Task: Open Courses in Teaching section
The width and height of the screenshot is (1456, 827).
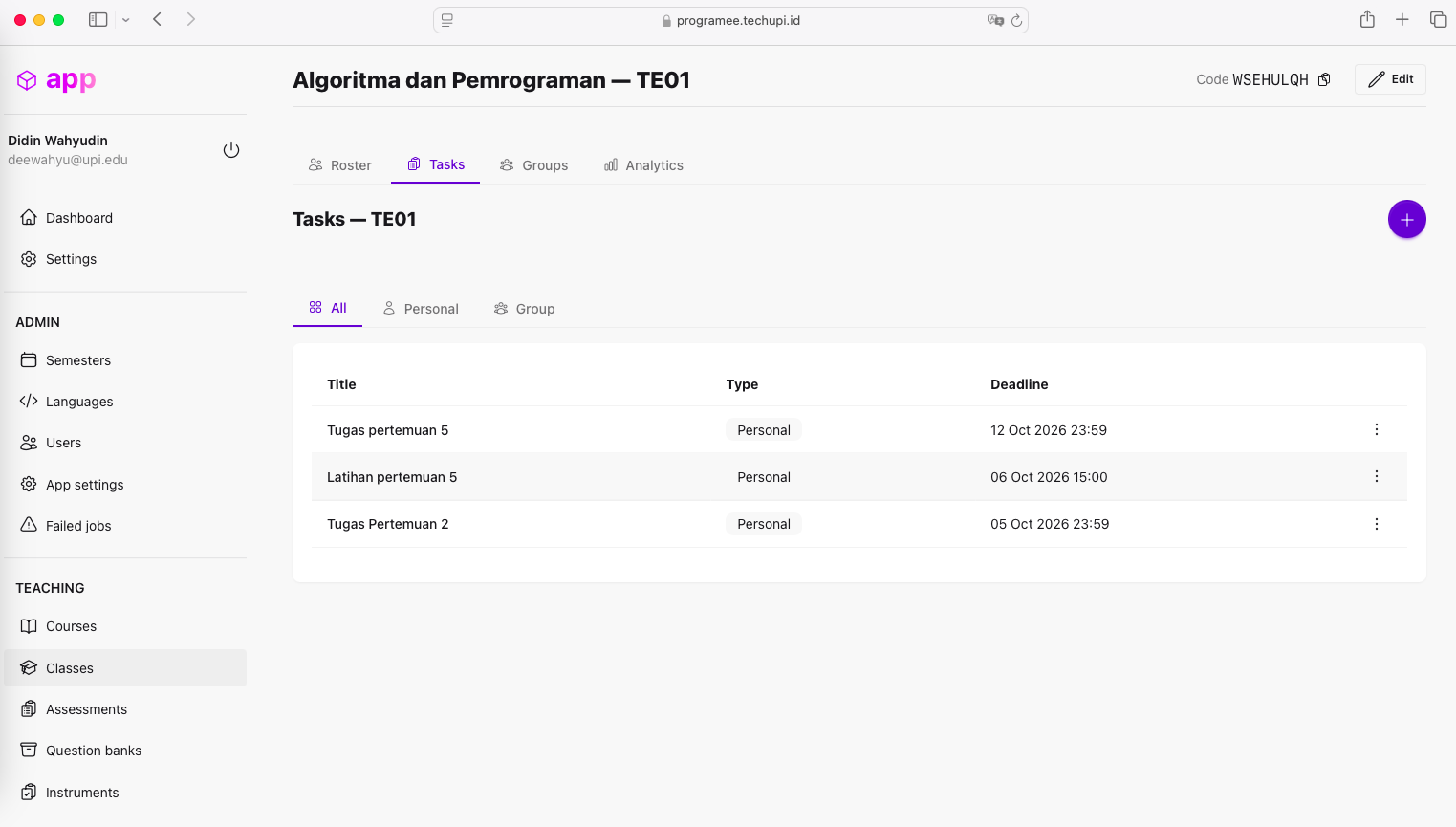Action: (x=125, y=626)
